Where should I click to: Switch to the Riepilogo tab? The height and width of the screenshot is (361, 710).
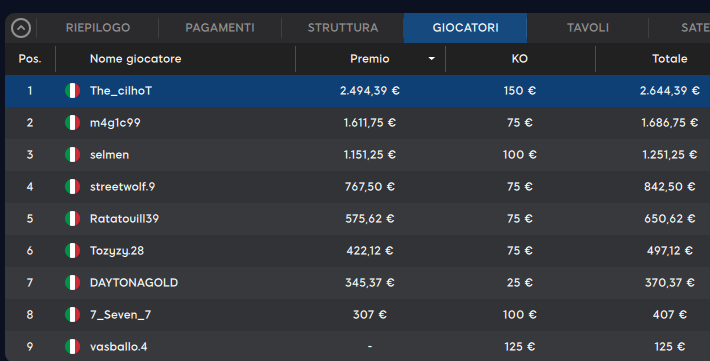tap(98, 28)
